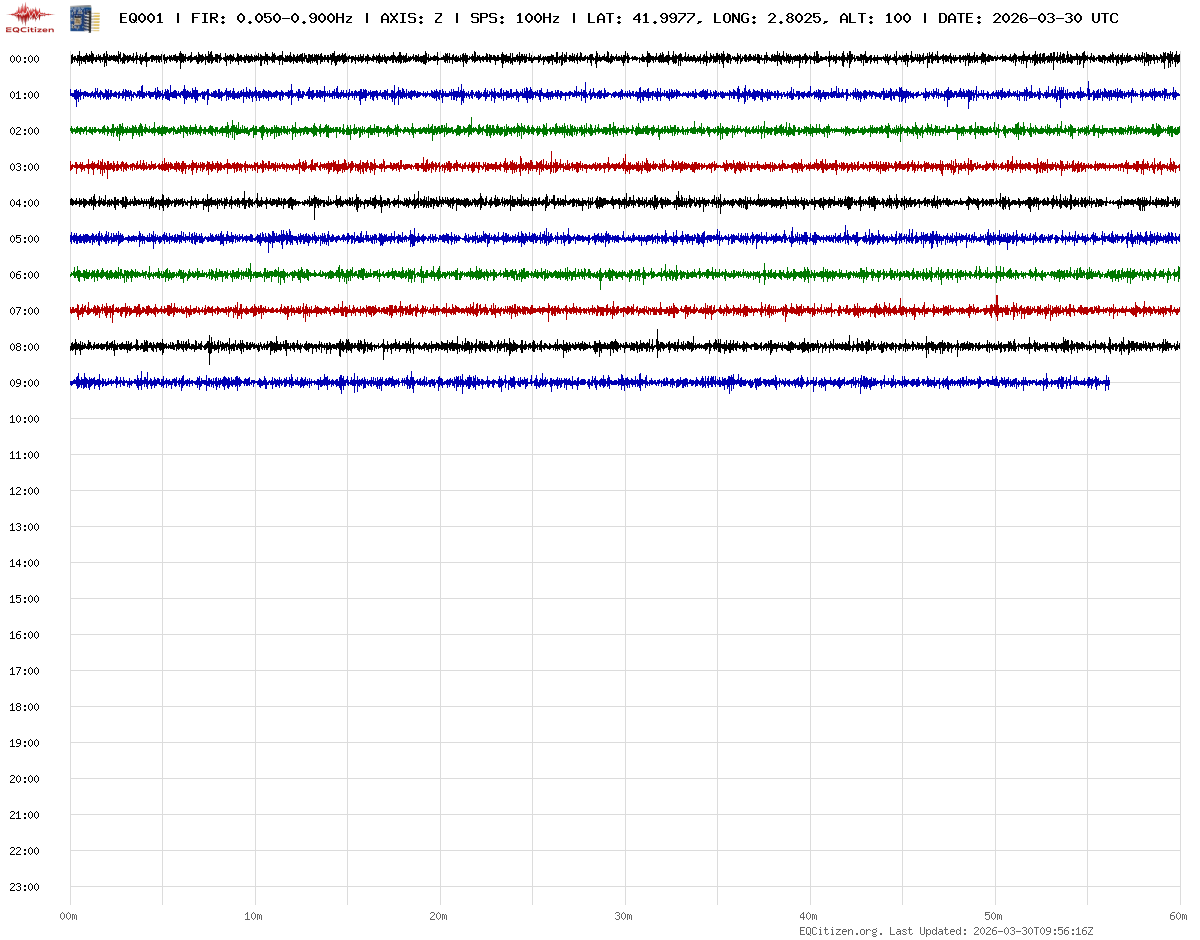Click the sensor board icon beside the logo
The image size is (1200, 940).
[85, 18]
